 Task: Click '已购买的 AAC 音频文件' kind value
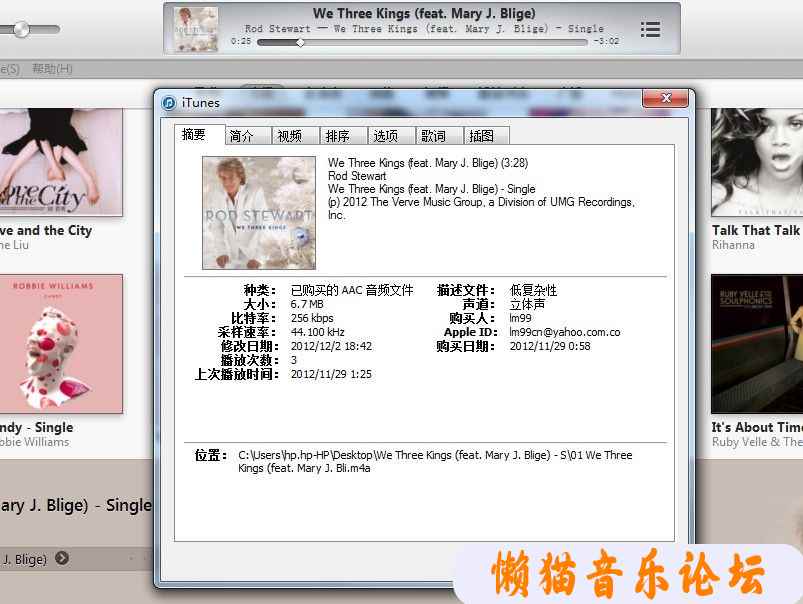click(x=352, y=290)
